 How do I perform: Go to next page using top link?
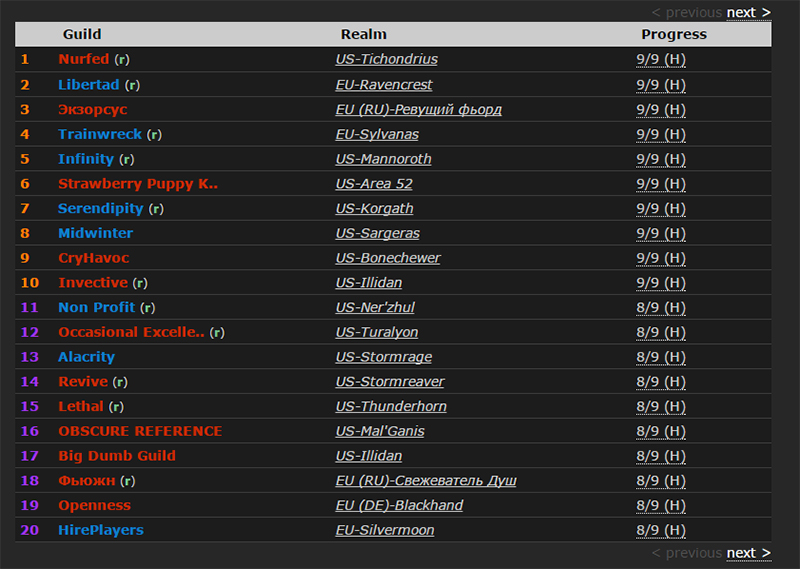click(748, 13)
